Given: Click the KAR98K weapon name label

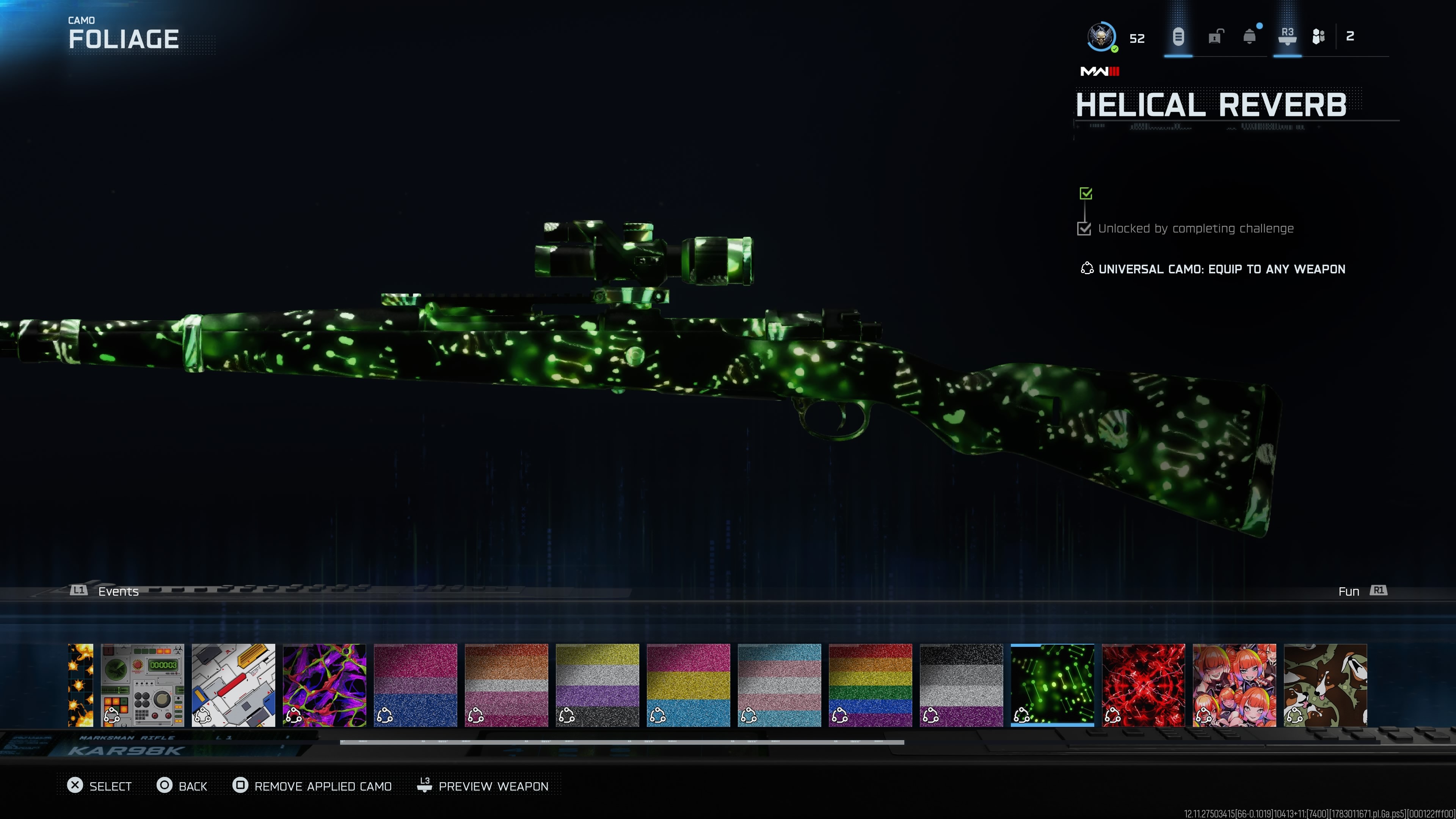Looking at the screenshot, I should click(126, 751).
